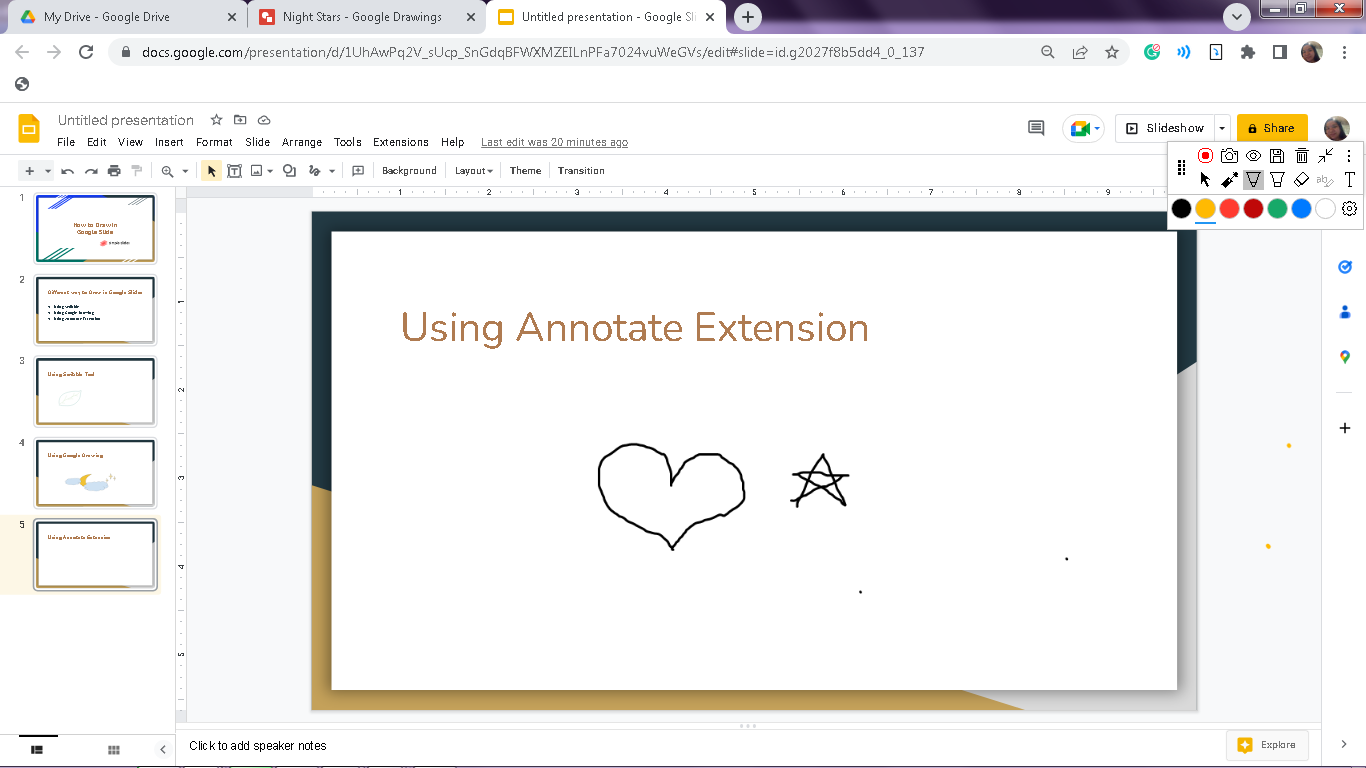Open the File menu

tap(66, 142)
